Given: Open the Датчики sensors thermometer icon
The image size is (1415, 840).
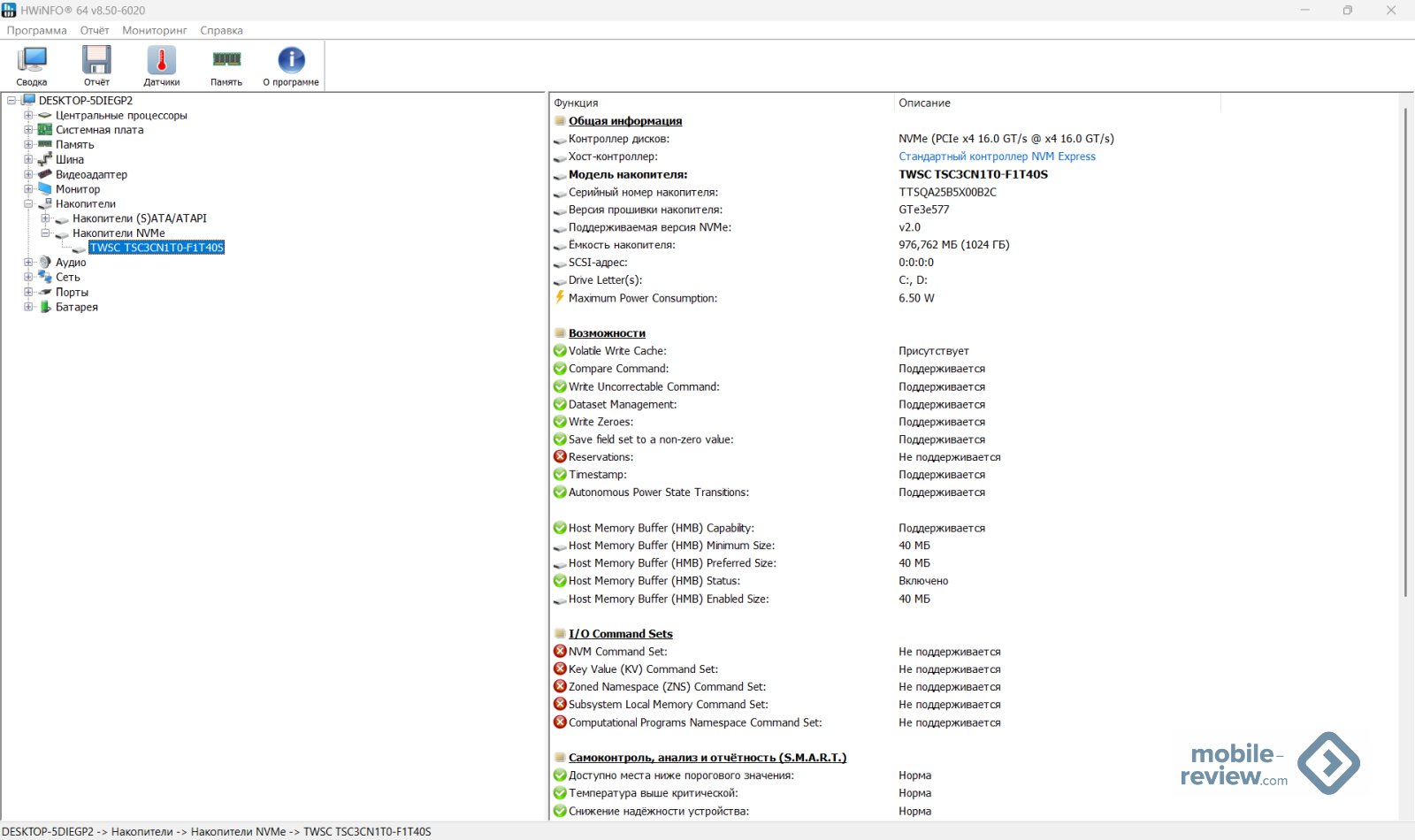Looking at the screenshot, I should (x=161, y=60).
